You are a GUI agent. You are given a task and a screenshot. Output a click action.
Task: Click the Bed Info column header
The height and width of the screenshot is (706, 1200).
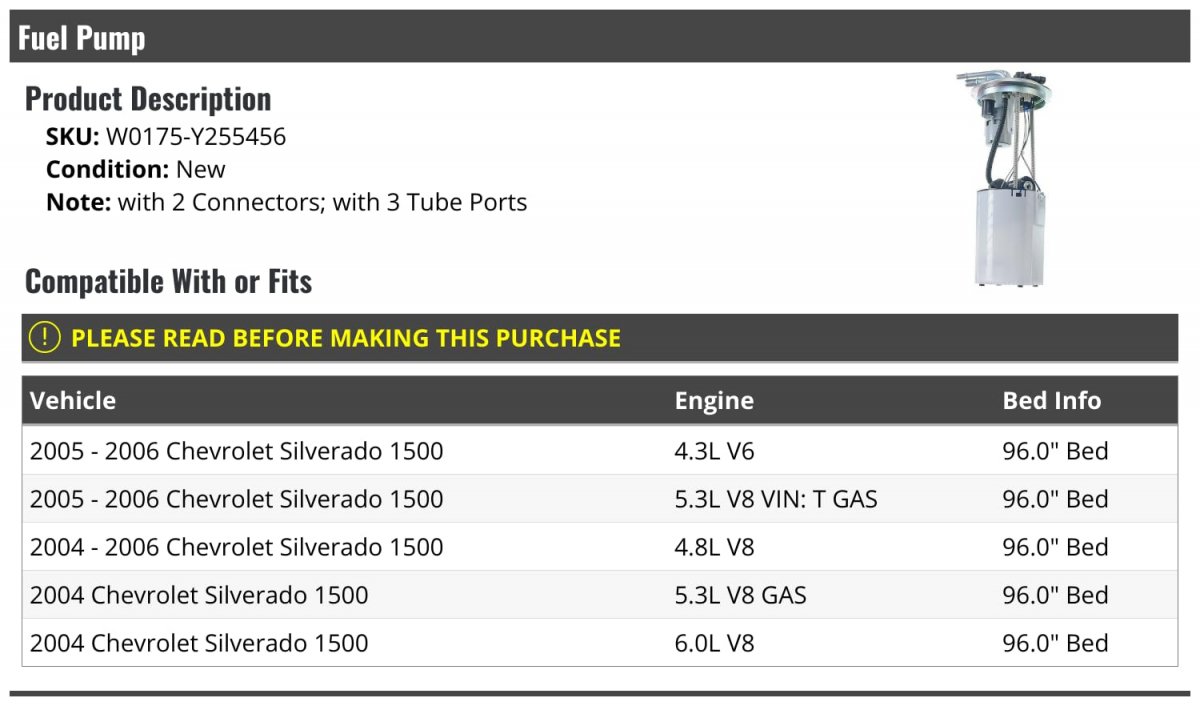[1051, 401]
